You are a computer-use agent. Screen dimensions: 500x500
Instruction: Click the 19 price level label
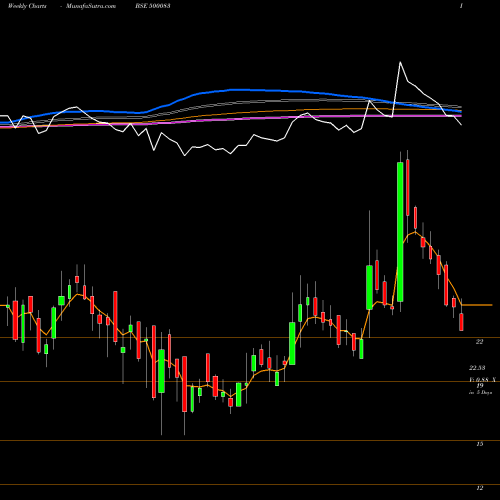pyautogui.click(x=480, y=385)
